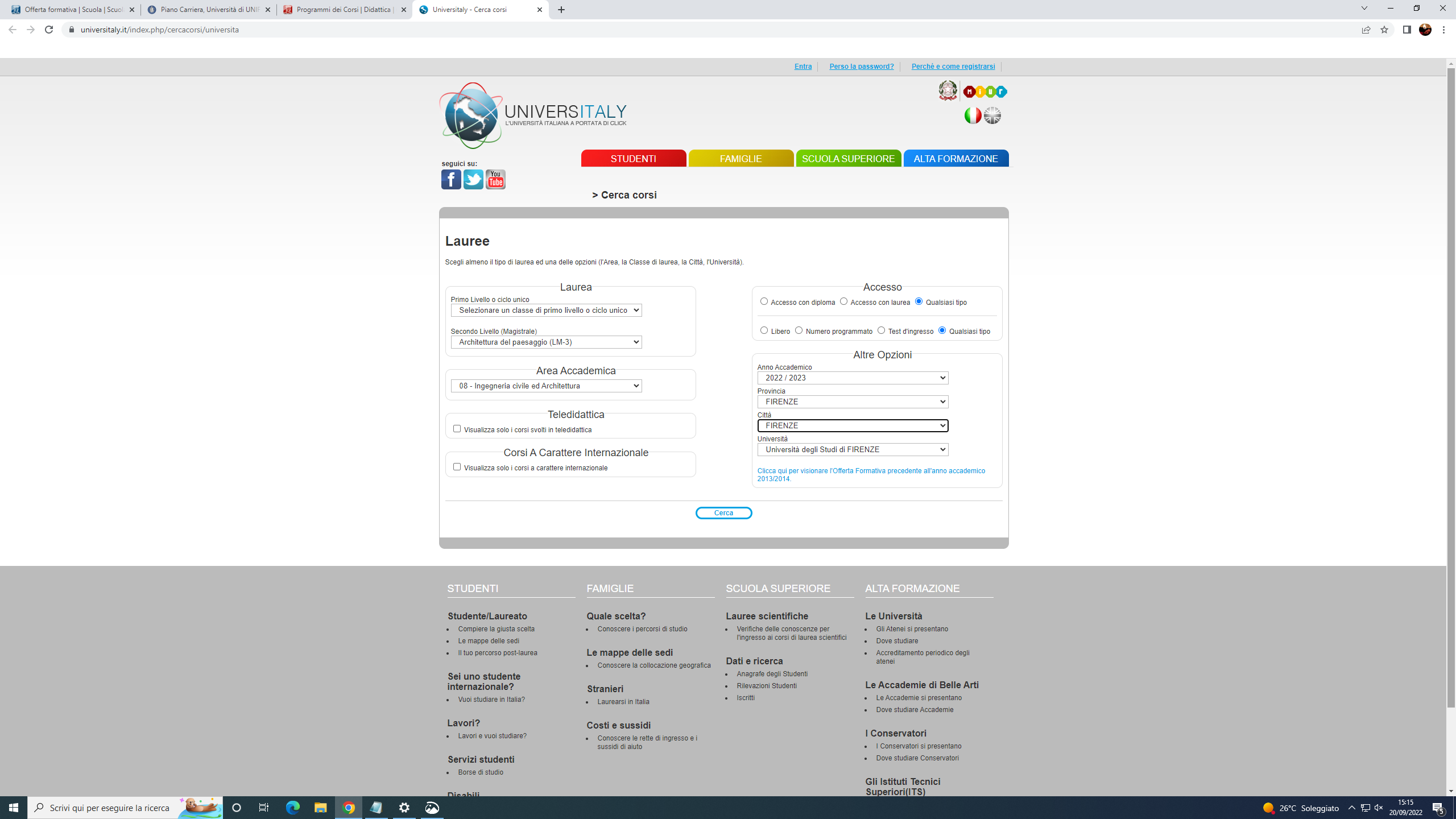Select second-row Qualsiasi tipo admission radio

942,330
